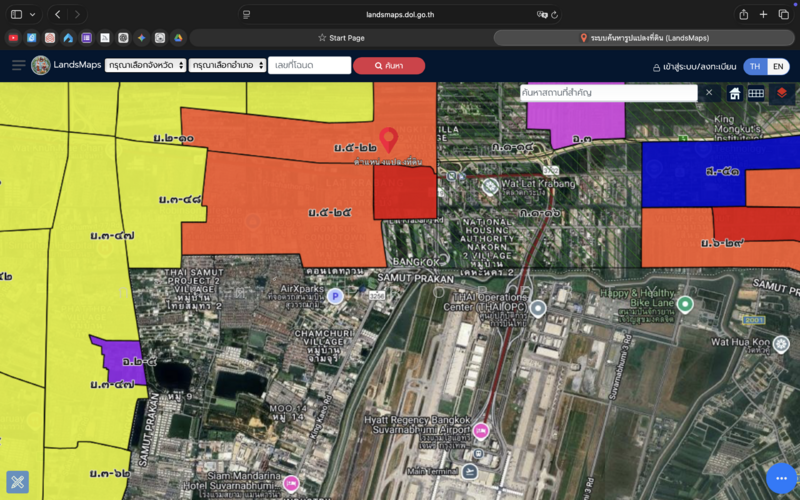Open the Safari tab group chevron
This screenshot has width=800, height=500.
pyautogui.click(x=33, y=14)
